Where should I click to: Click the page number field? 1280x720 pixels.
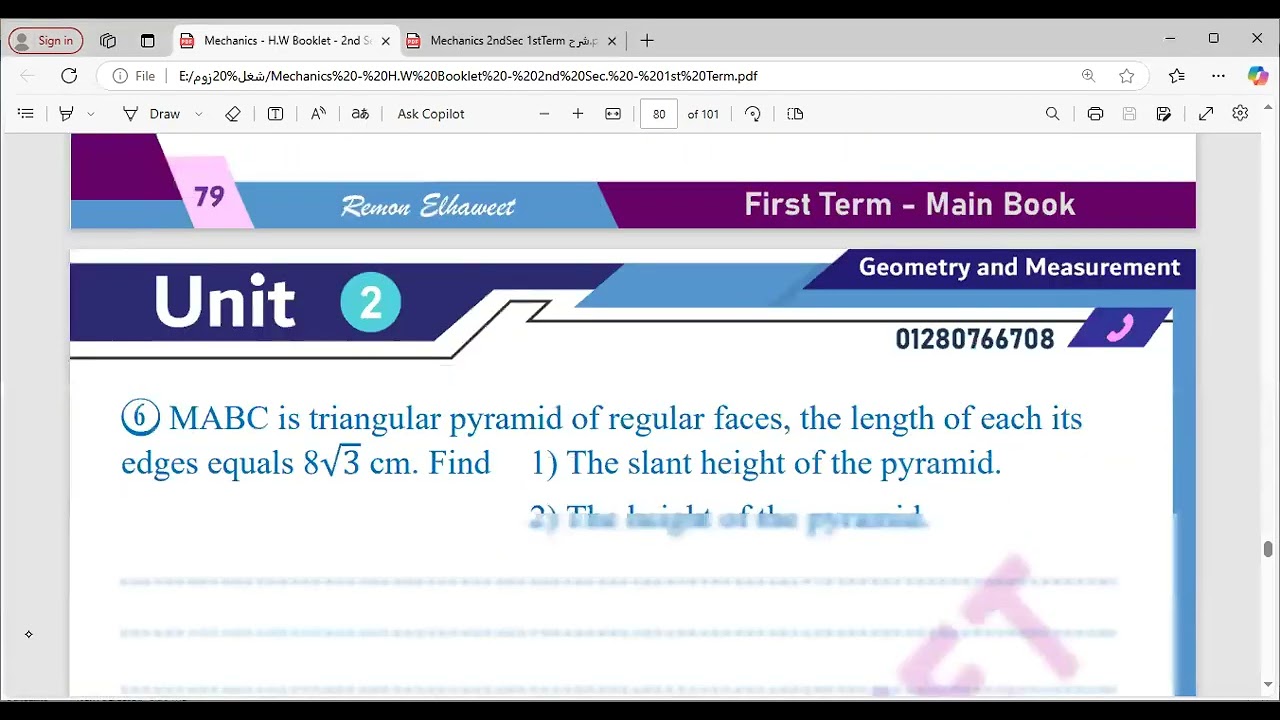click(659, 114)
